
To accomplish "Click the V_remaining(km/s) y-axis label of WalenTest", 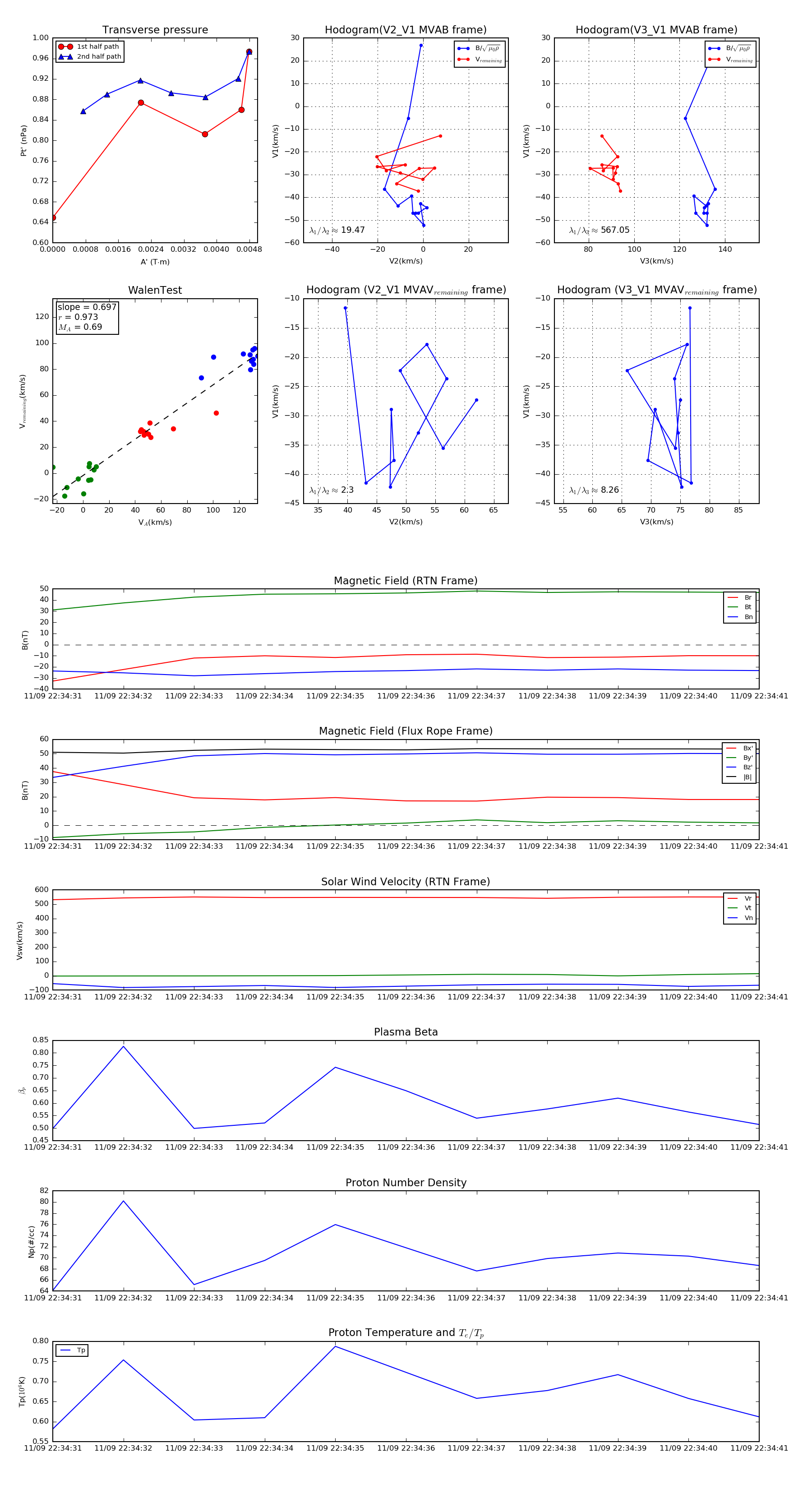I will 23,401.
